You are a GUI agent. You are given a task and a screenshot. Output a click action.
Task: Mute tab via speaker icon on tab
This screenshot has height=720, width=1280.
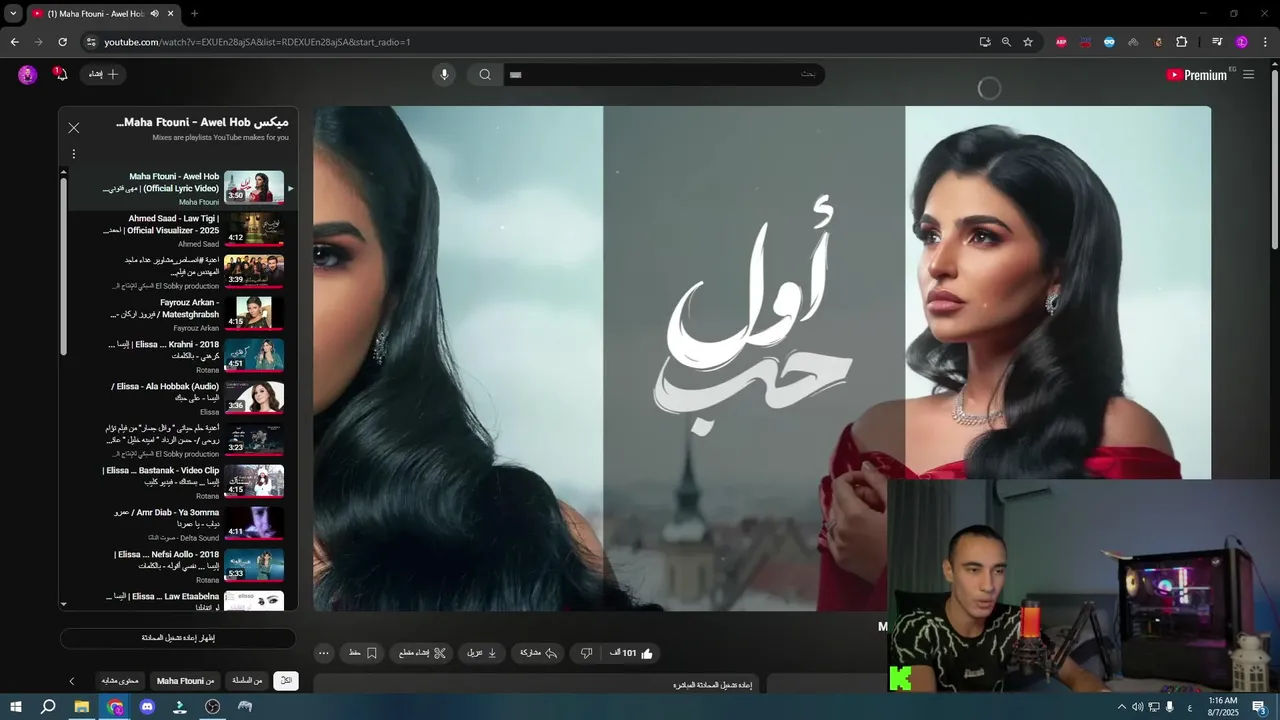154,14
